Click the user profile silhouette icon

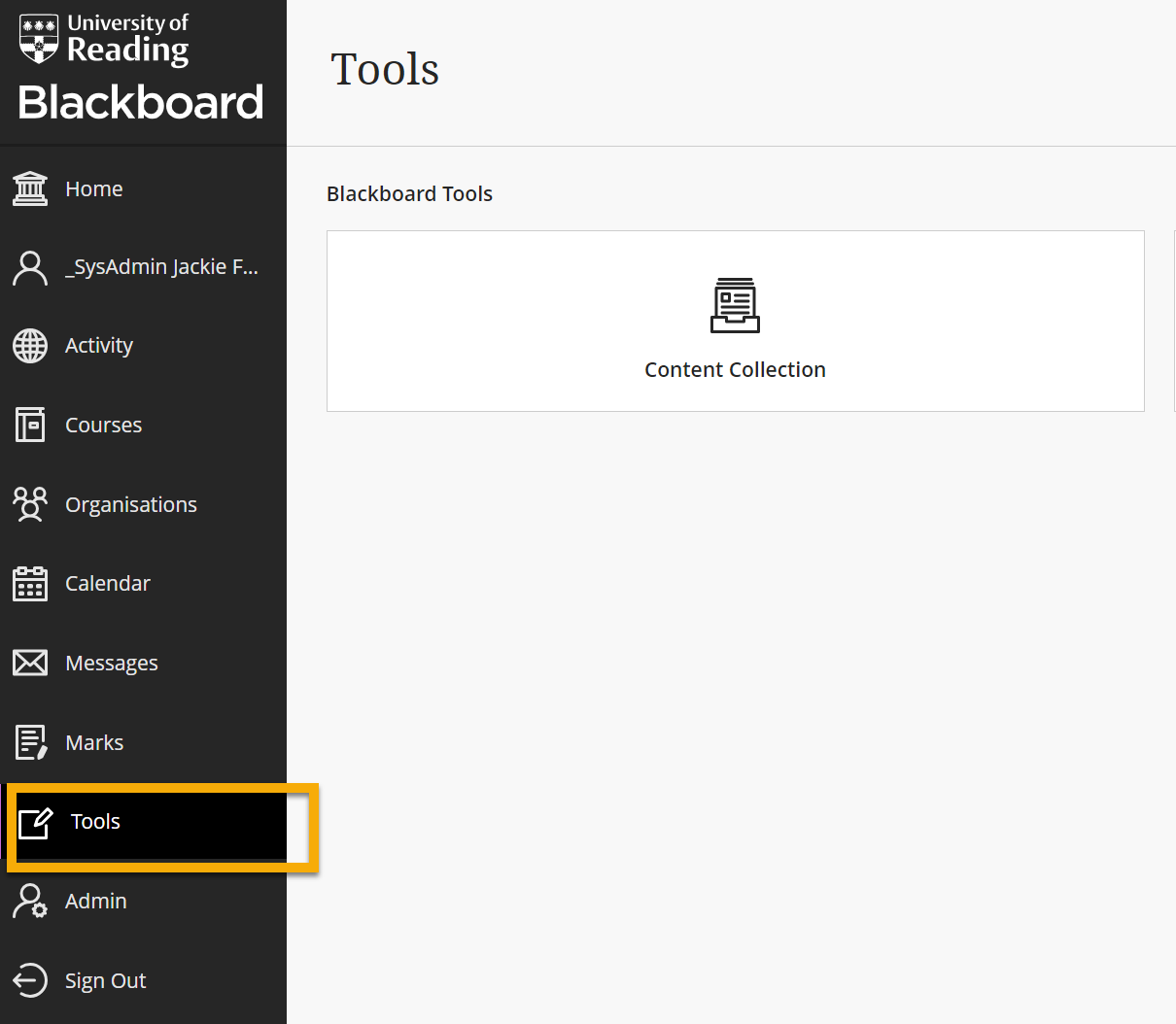(30, 267)
